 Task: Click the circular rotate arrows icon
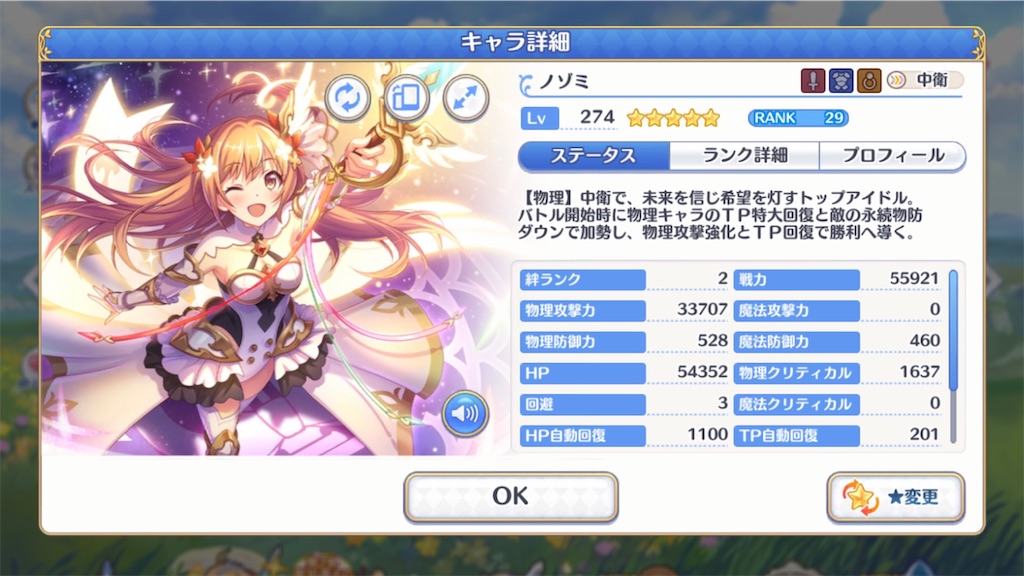click(x=347, y=98)
